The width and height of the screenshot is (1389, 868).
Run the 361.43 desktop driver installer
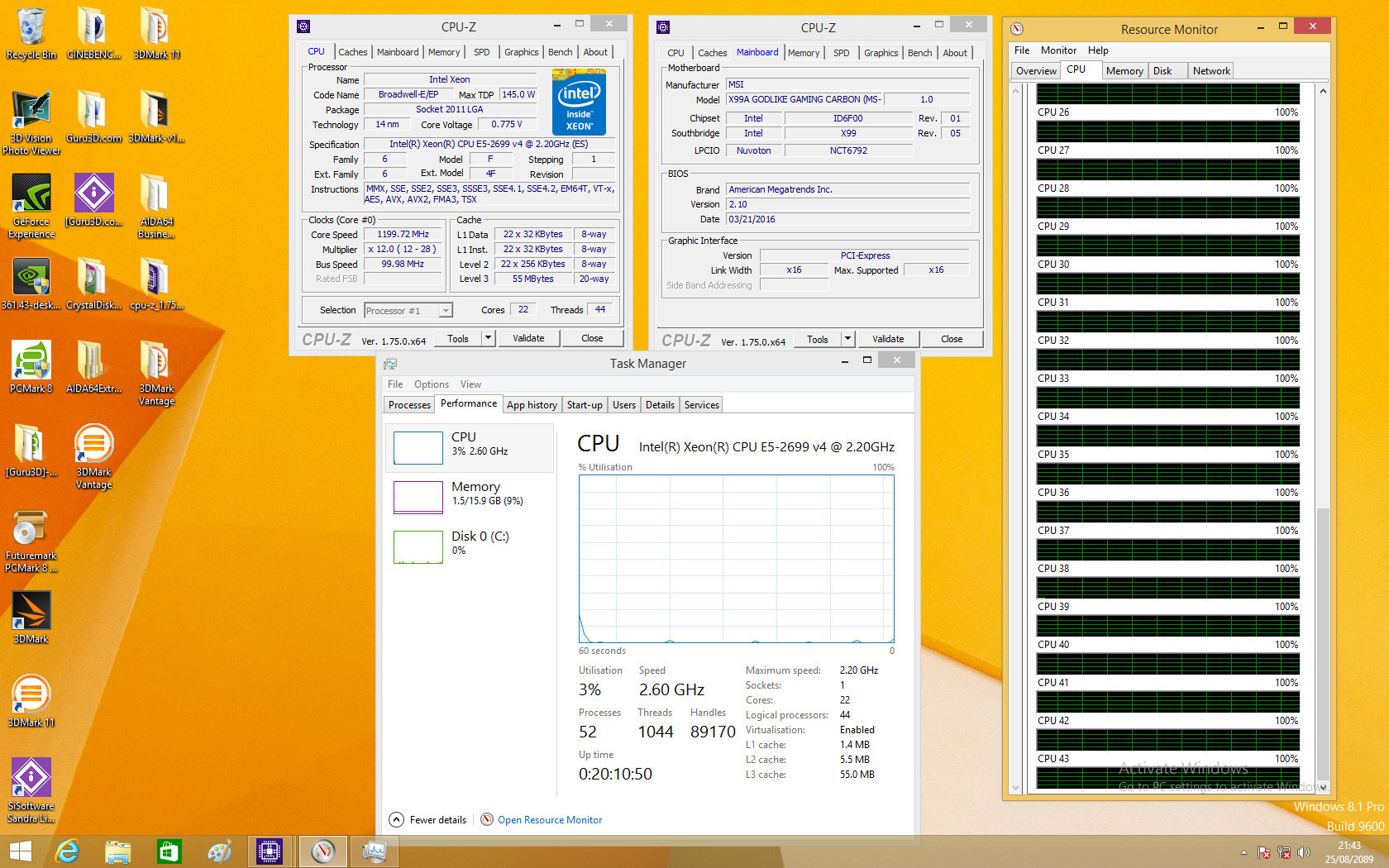coord(31,284)
